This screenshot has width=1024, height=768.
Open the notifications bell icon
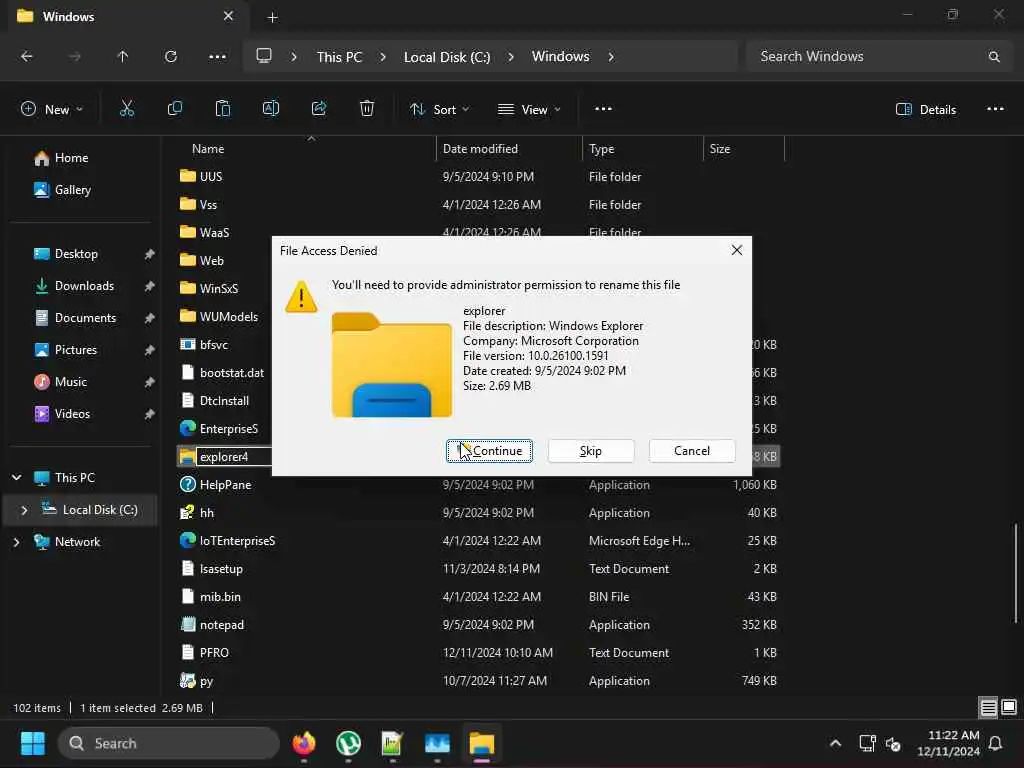pyautogui.click(x=995, y=743)
